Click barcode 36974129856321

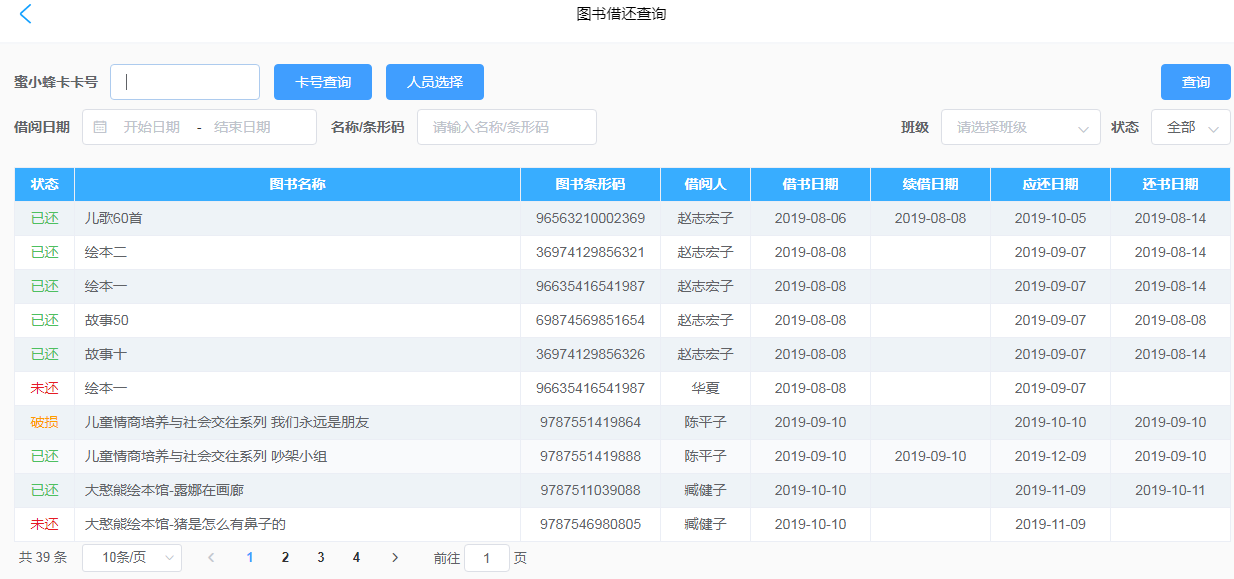pyautogui.click(x=591, y=252)
